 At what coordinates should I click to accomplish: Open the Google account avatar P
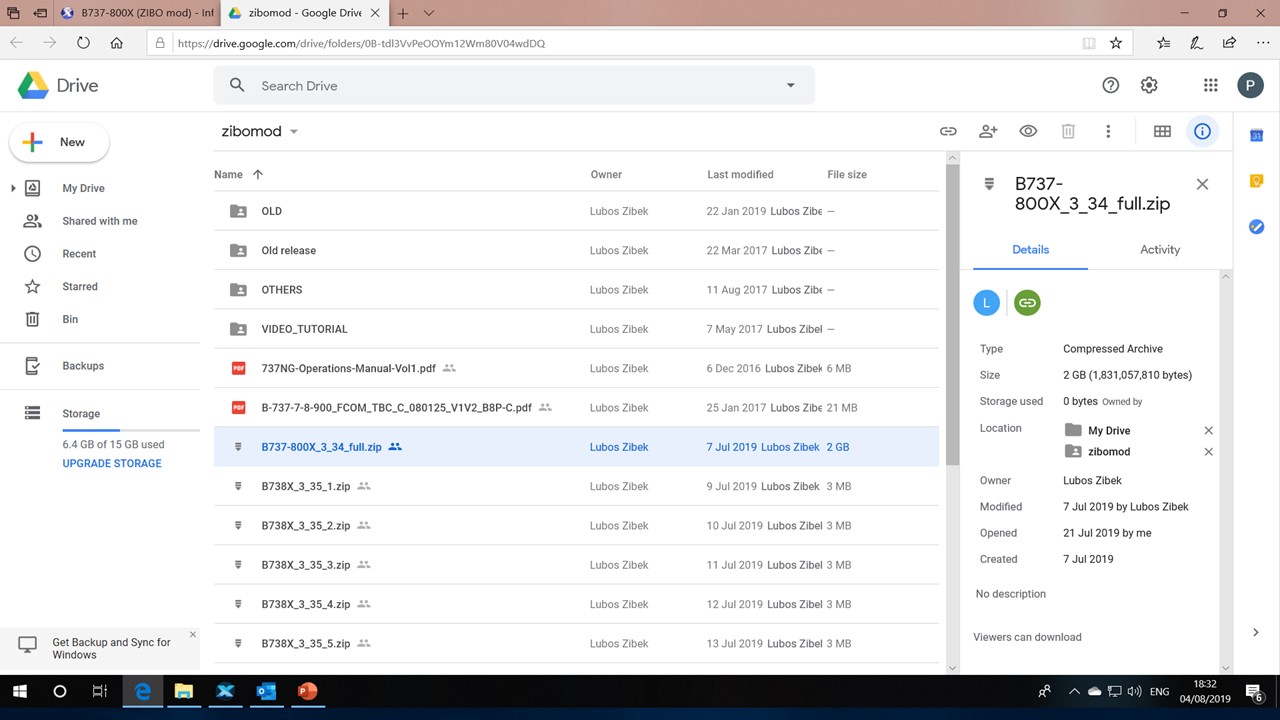click(x=1250, y=85)
